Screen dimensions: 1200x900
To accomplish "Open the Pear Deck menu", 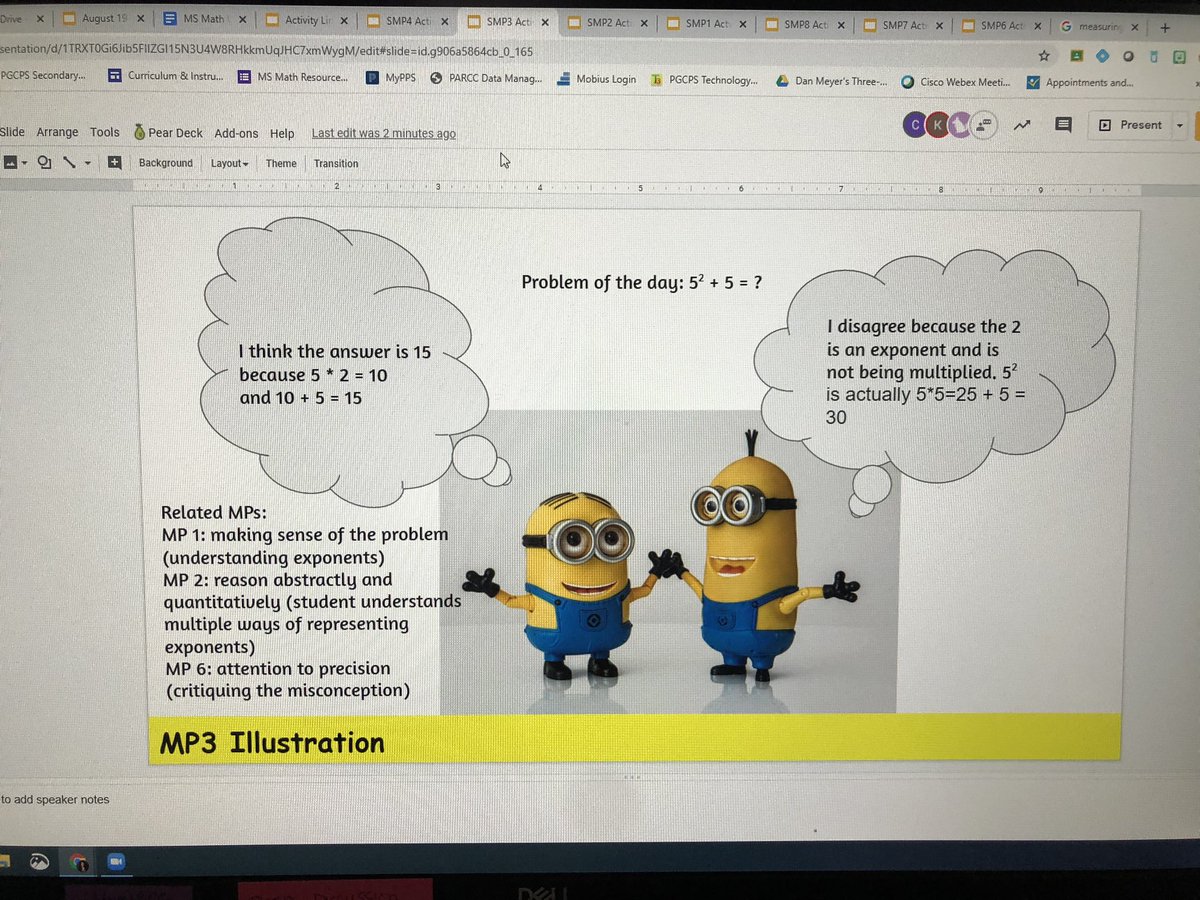I will click(x=175, y=133).
